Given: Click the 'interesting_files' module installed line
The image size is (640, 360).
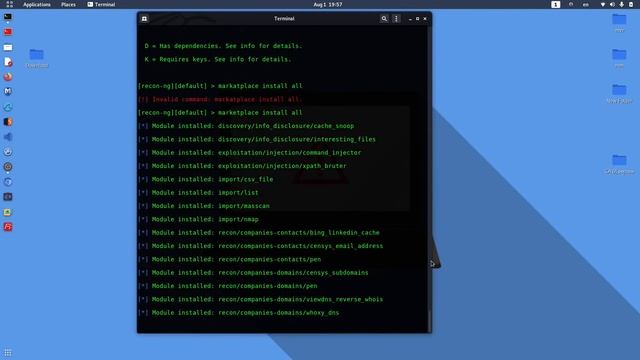Looking at the screenshot, I should click(257, 139).
